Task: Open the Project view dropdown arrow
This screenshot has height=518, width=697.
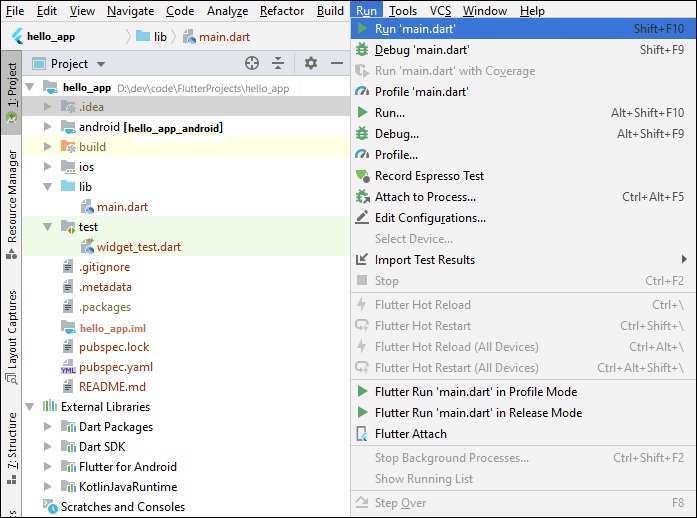Action: coord(101,64)
